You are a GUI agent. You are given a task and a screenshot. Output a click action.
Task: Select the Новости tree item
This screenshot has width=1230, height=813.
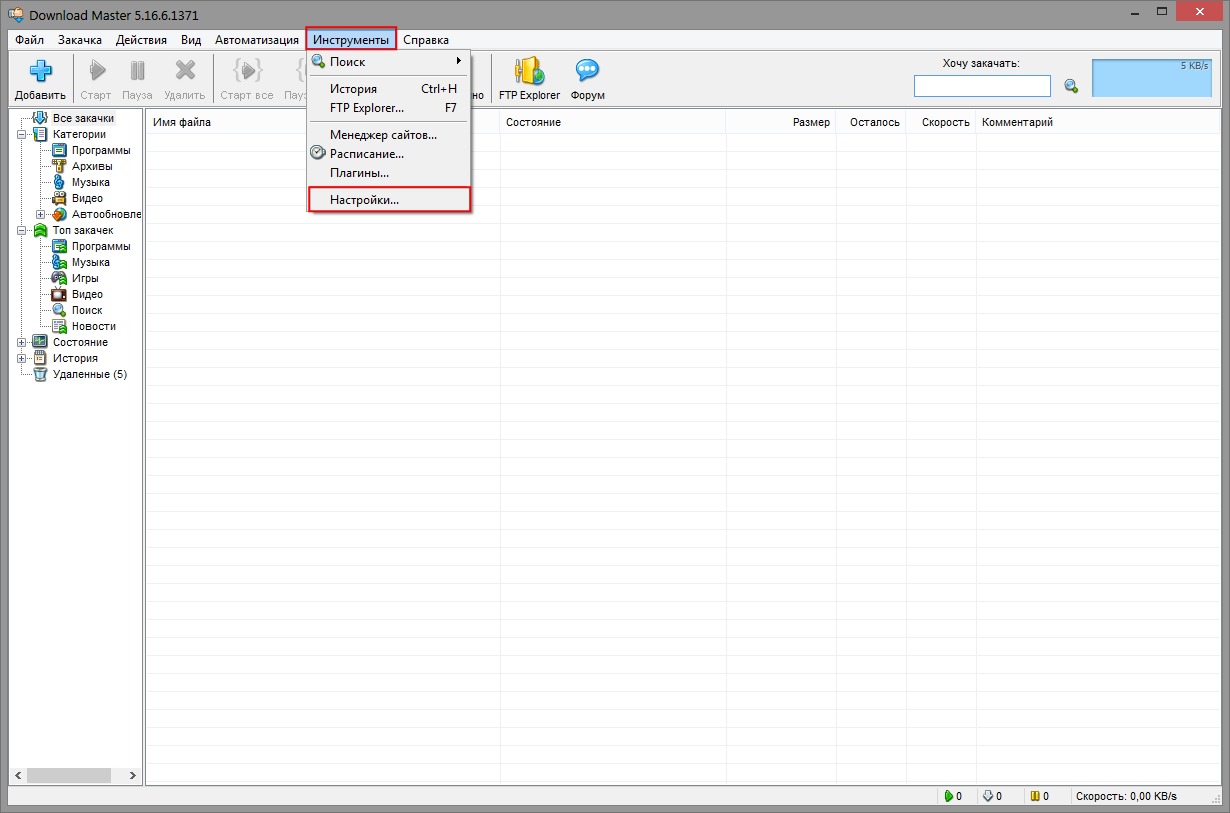pyautogui.click(x=94, y=326)
